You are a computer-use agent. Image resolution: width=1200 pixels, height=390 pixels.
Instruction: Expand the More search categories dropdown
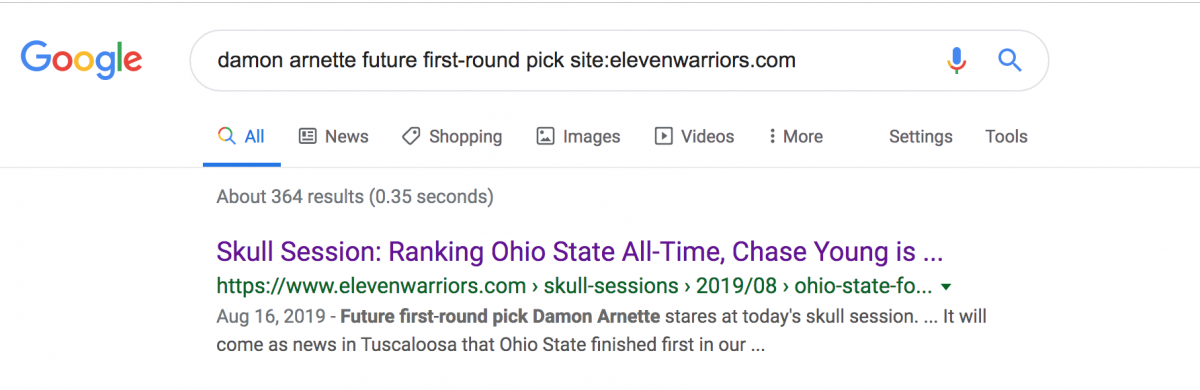(x=795, y=137)
